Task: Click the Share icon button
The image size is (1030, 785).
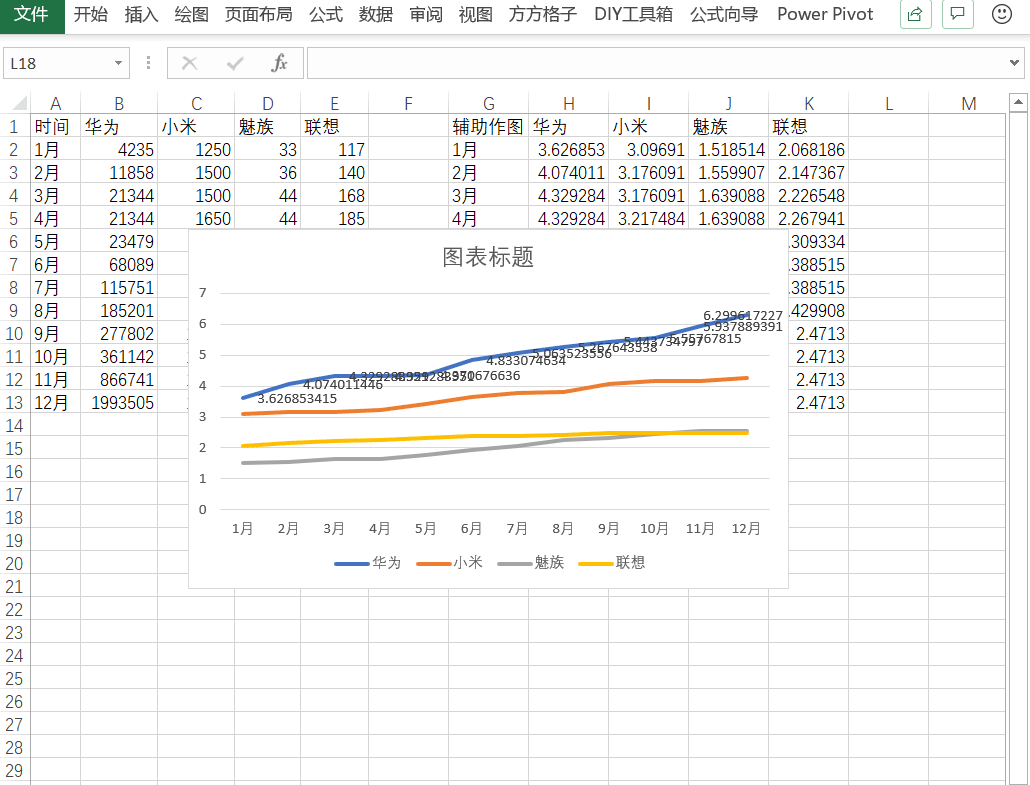Action: point(915,14)
